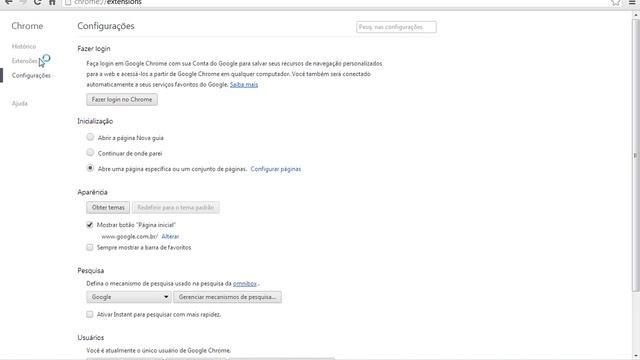This screenshot has height=360, width=640.
Task: Click the 'Aparência' section heading
Action: [92, 192]
